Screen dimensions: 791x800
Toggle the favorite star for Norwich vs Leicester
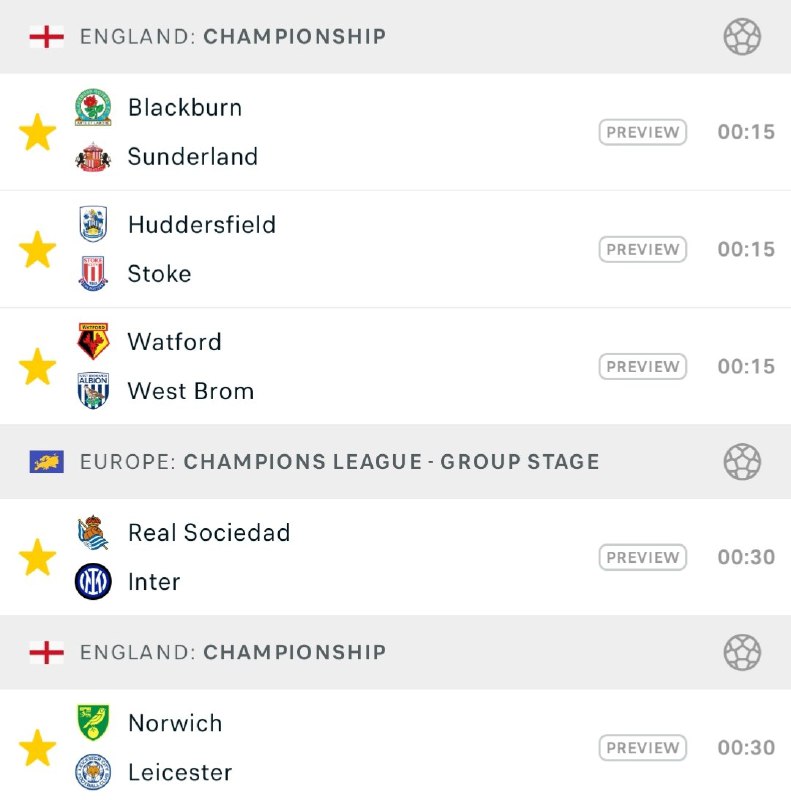click(x=37, y=748)
